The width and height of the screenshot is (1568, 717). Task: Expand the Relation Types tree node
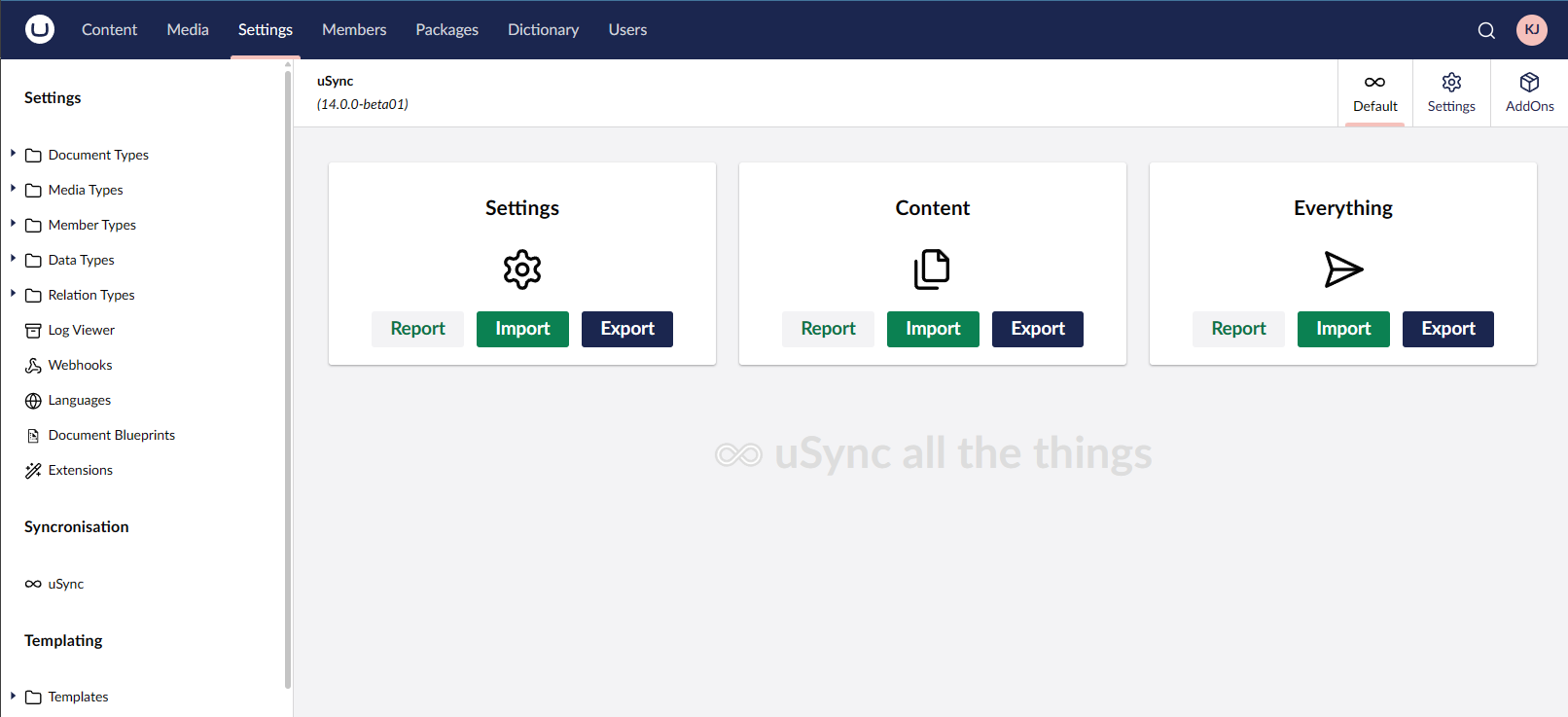[13, 294]
